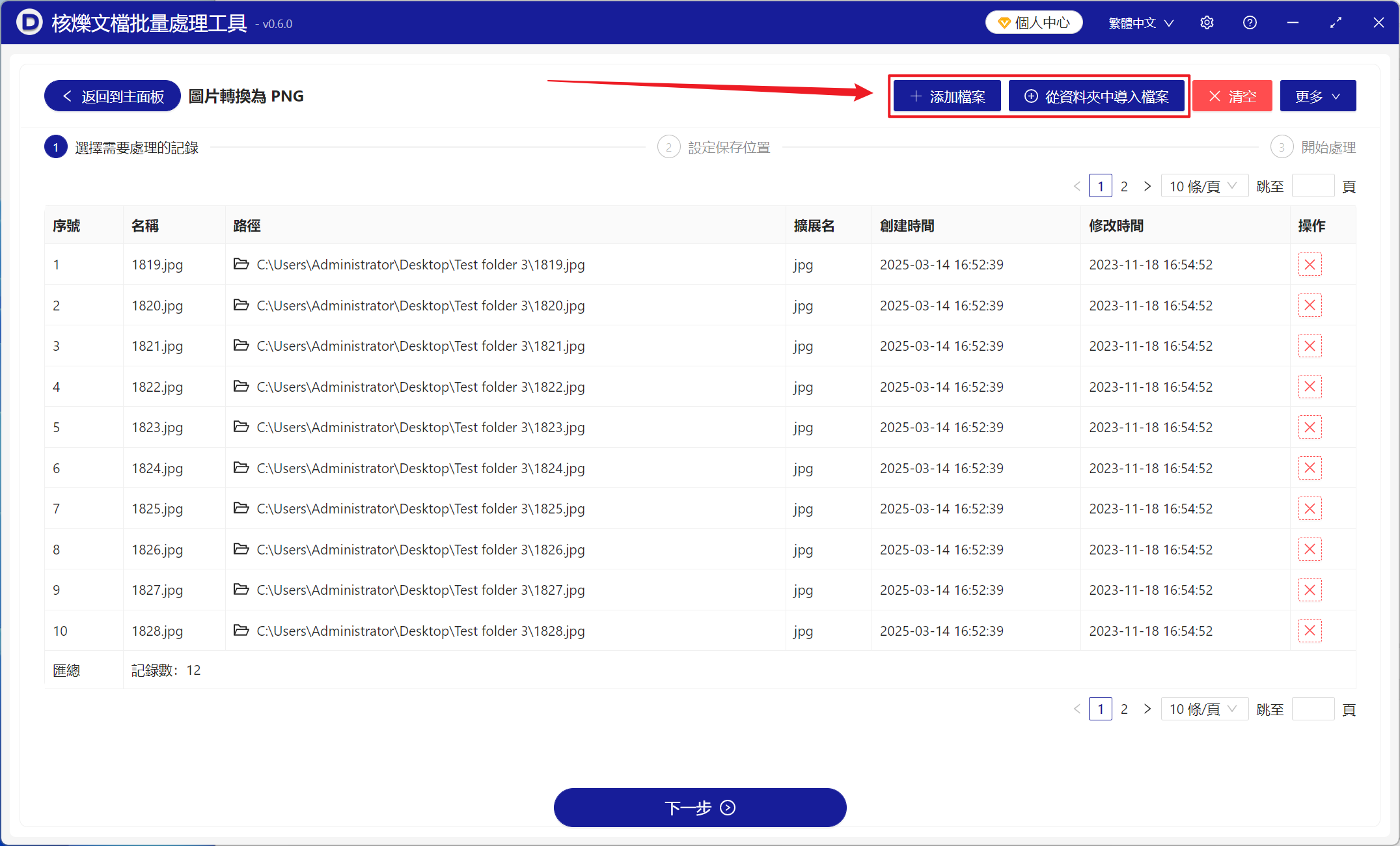Open folder icon for 1826.jpg path

coord(241,549)
